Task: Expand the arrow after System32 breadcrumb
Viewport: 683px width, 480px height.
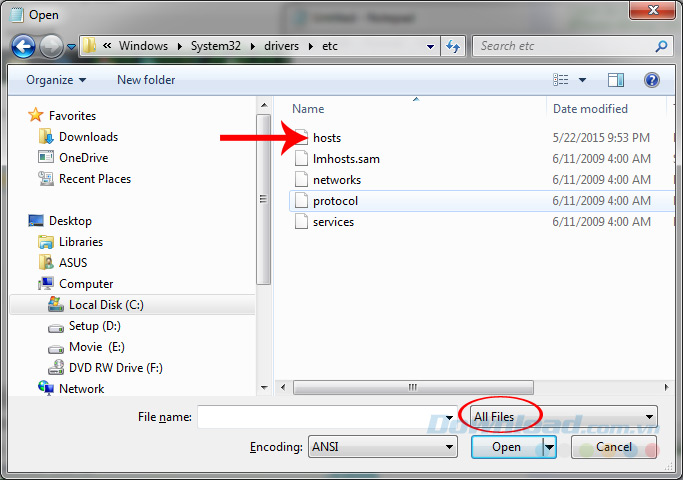Action: pos(253,46)
